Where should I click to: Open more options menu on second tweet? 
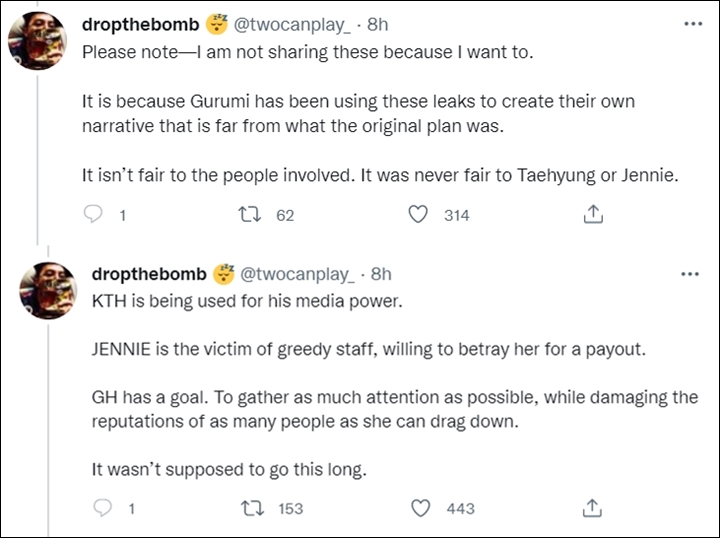[690, 275]
